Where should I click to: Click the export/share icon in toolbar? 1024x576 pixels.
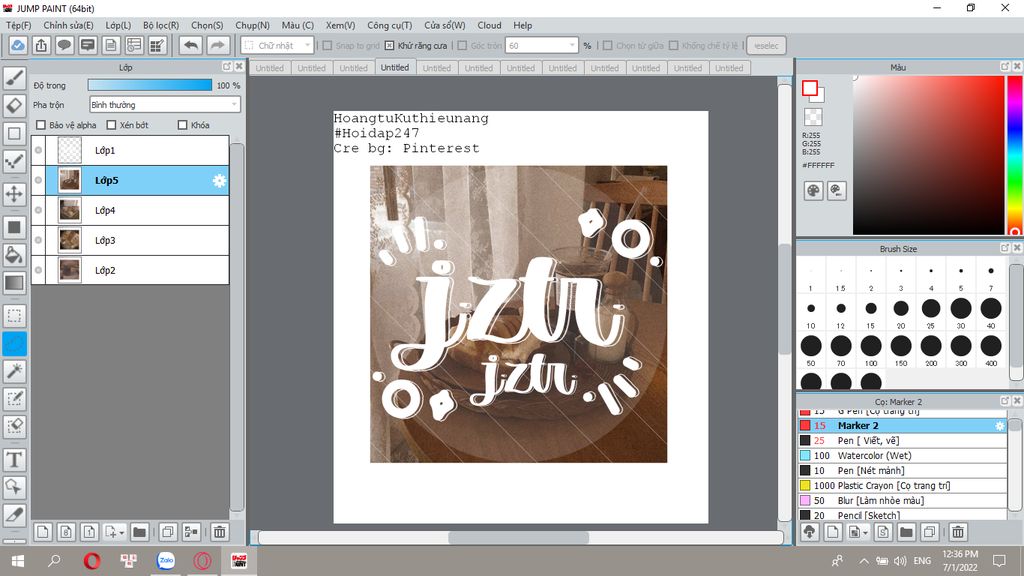(41, 46)
